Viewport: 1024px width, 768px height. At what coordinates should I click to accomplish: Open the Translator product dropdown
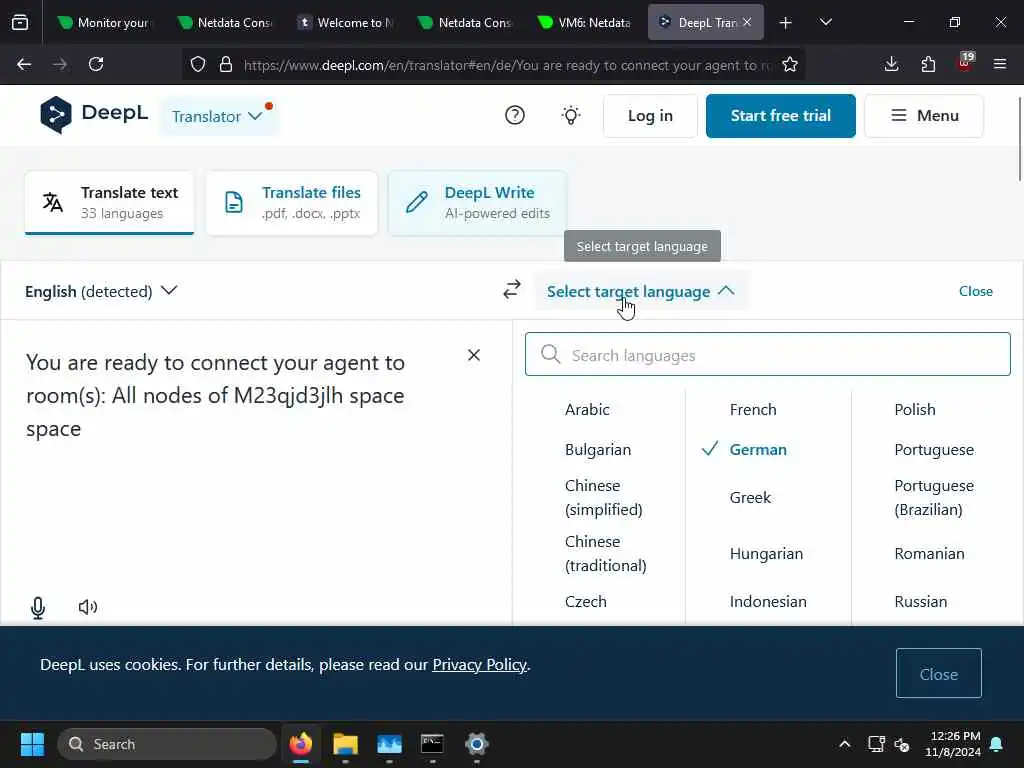[x=217, y=116]
